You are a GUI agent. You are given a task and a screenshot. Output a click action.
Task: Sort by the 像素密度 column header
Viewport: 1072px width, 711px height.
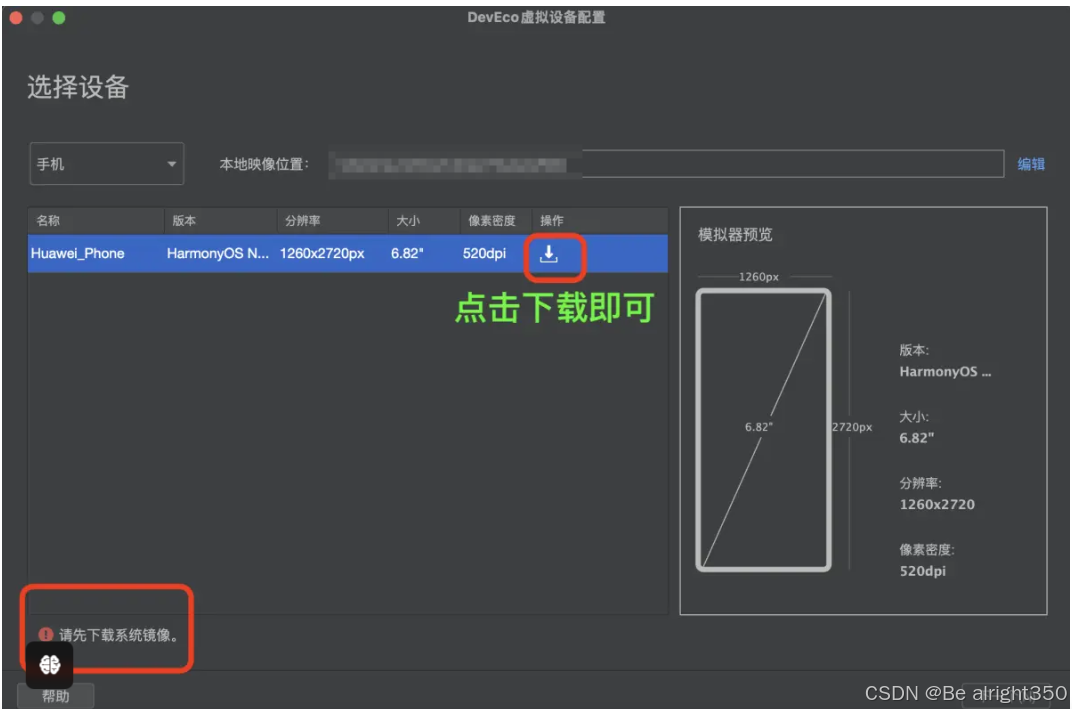(496, 221)
